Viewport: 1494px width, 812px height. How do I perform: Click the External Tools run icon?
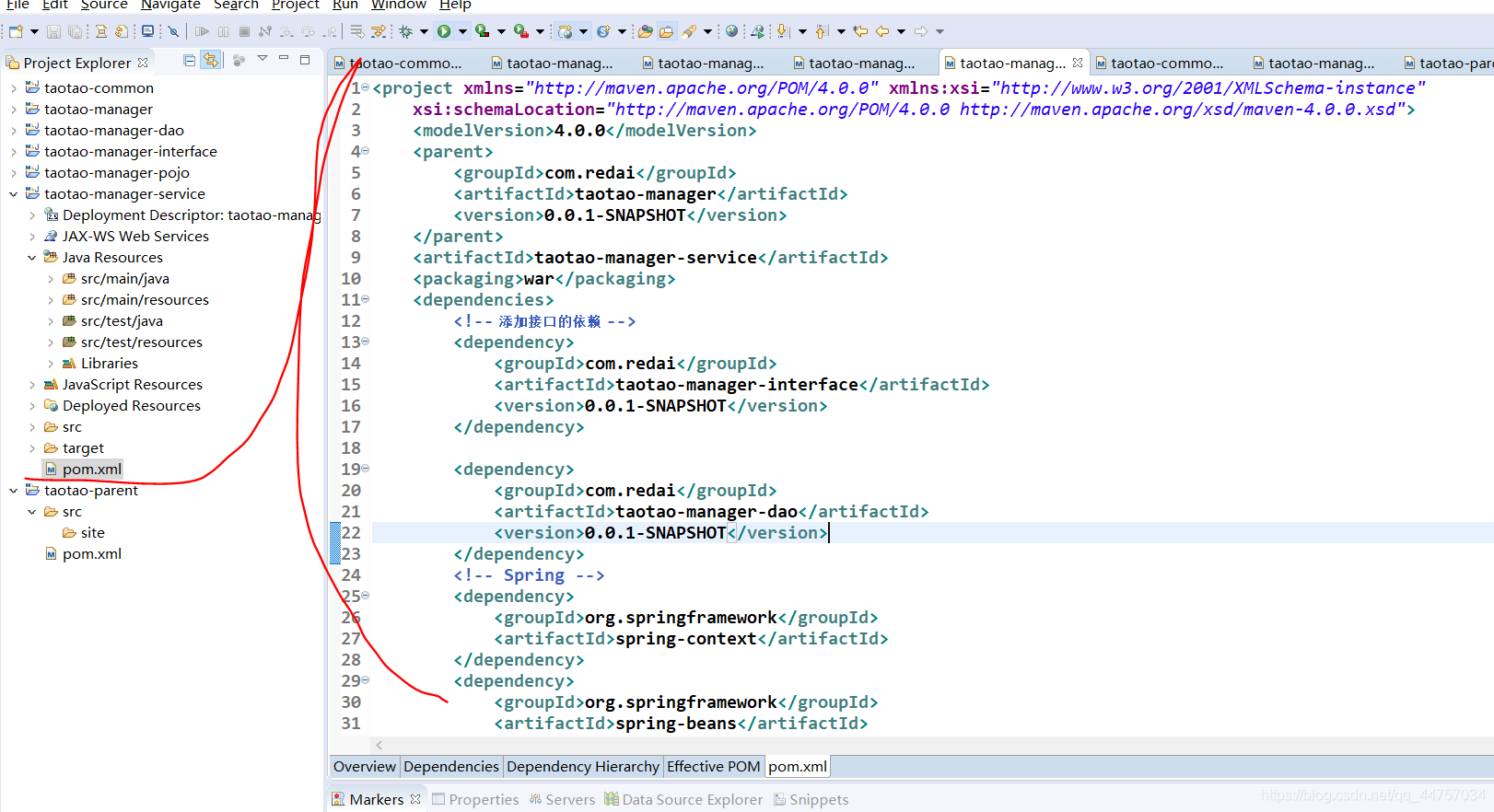click(520, 31)
